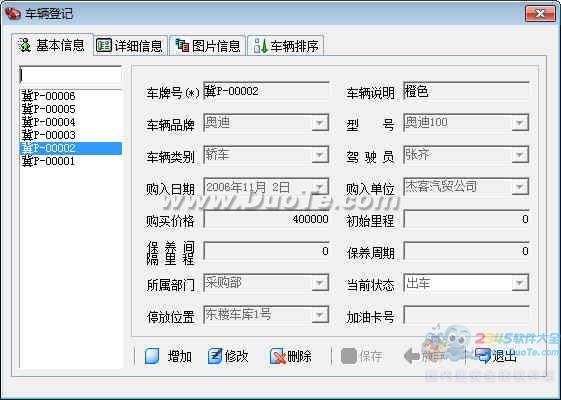Click the 增加 (add) icon button

(152, 356)
